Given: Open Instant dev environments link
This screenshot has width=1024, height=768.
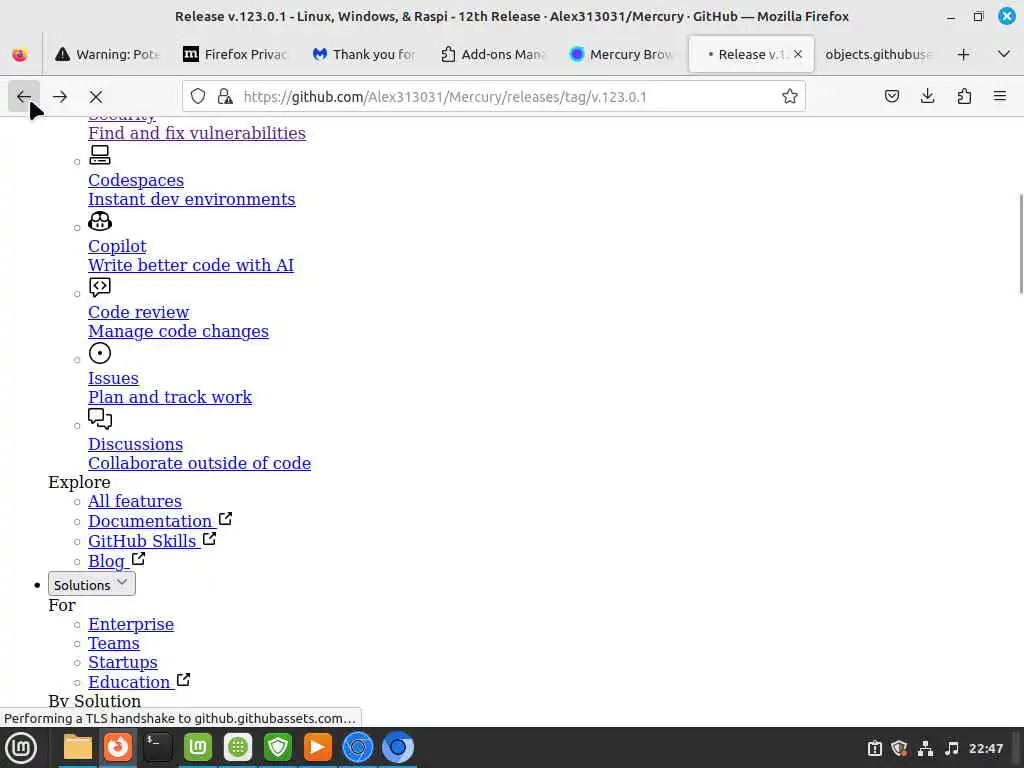Looking at the screenshot, I should 191,199.
